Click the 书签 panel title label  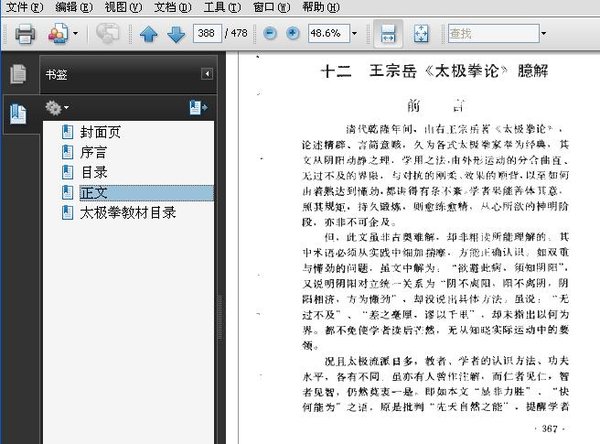coord(57,74)
